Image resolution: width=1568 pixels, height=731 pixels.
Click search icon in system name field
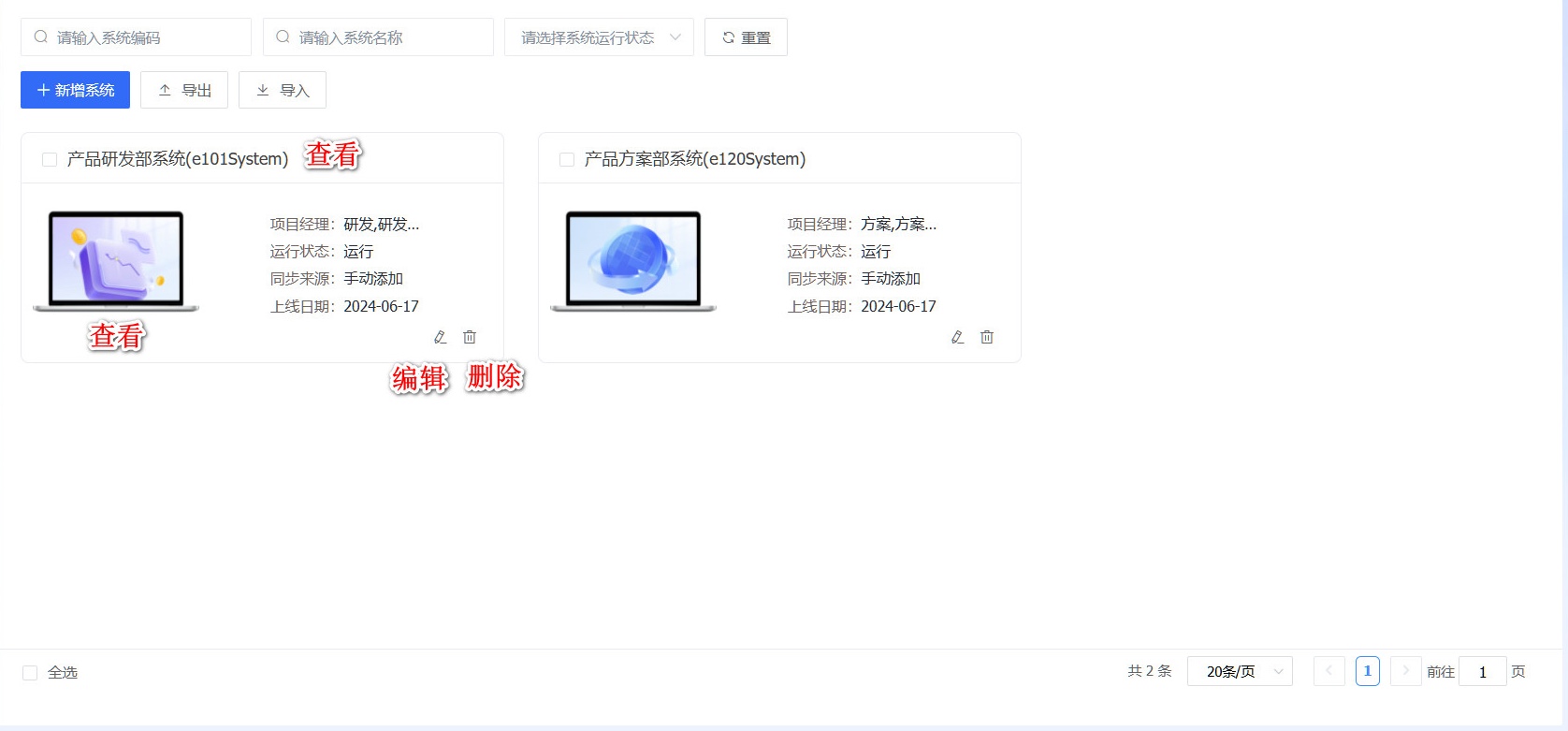coord(283,37)
